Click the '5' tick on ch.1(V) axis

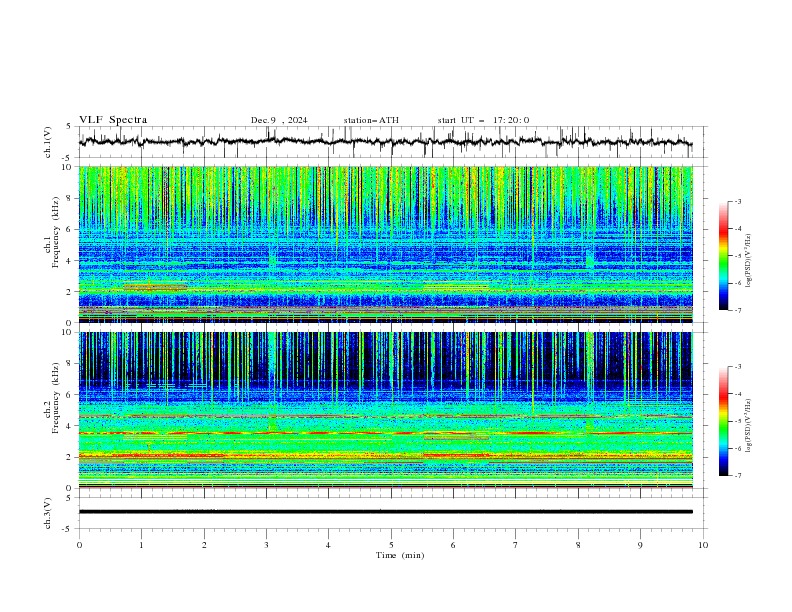pyautogui.click(x=69, y=127)
